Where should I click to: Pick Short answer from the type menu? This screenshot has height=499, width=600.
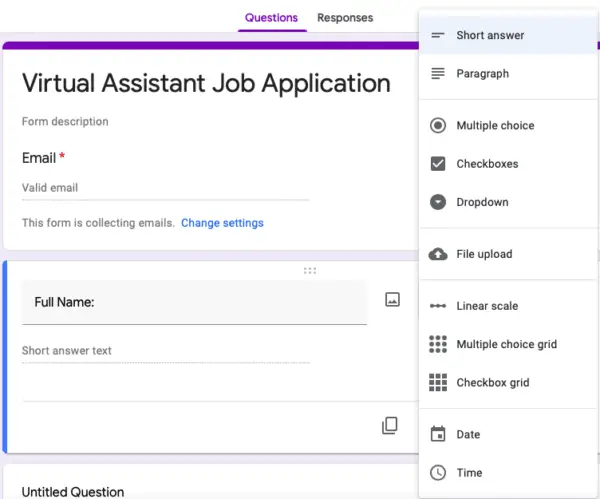click(490, 36)
